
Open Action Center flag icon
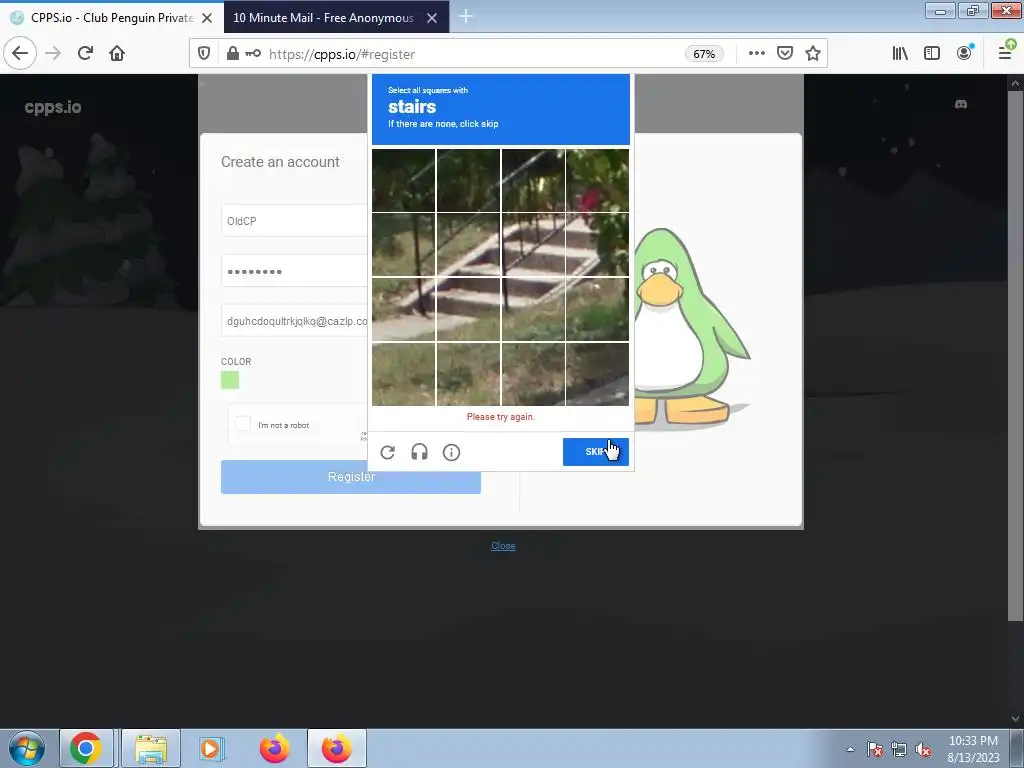click(874, 749)
